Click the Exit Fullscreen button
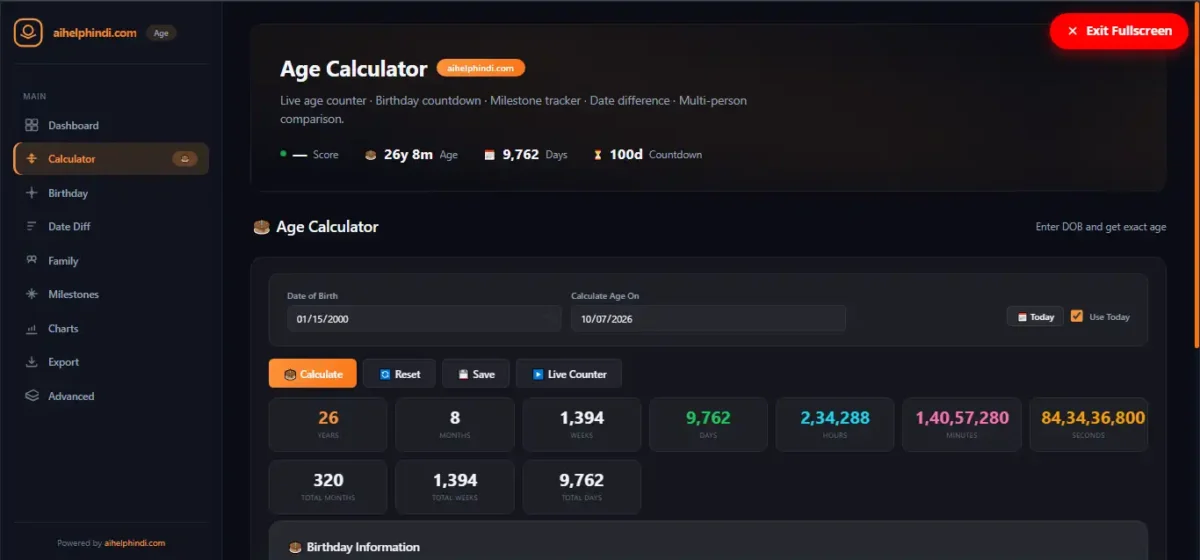The image size is (1200, 560). coord(1118,31)
